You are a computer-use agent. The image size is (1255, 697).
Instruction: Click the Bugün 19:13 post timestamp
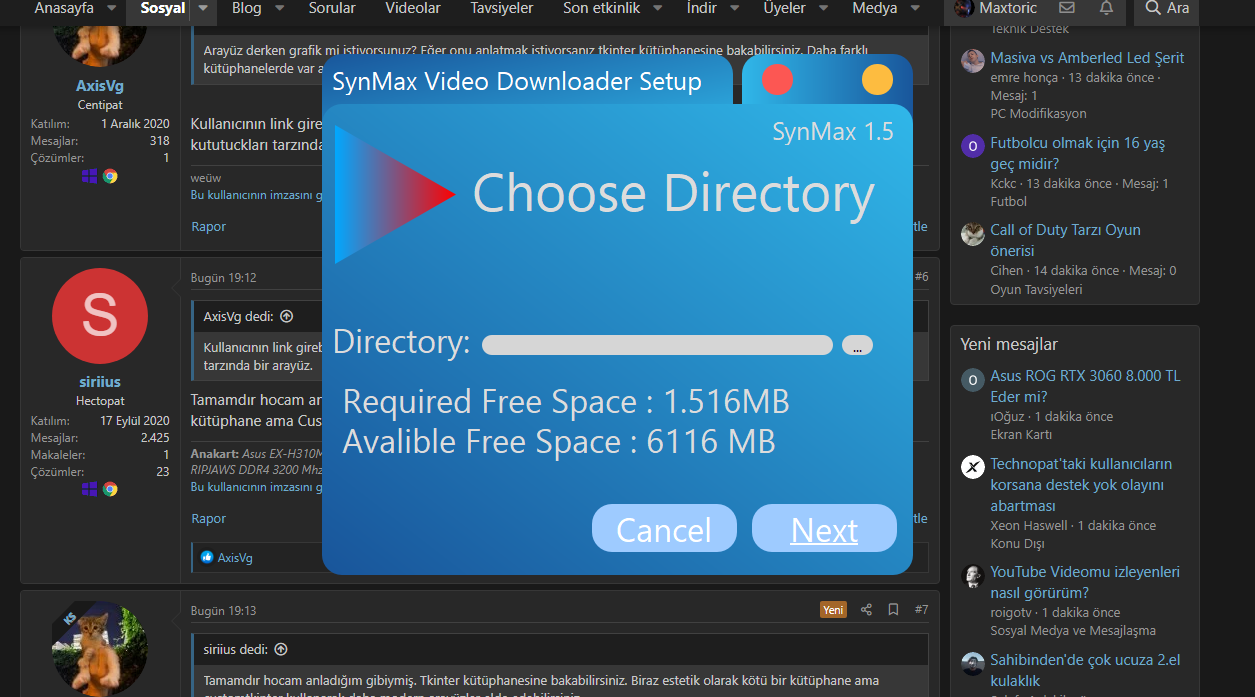pos(224,610)
